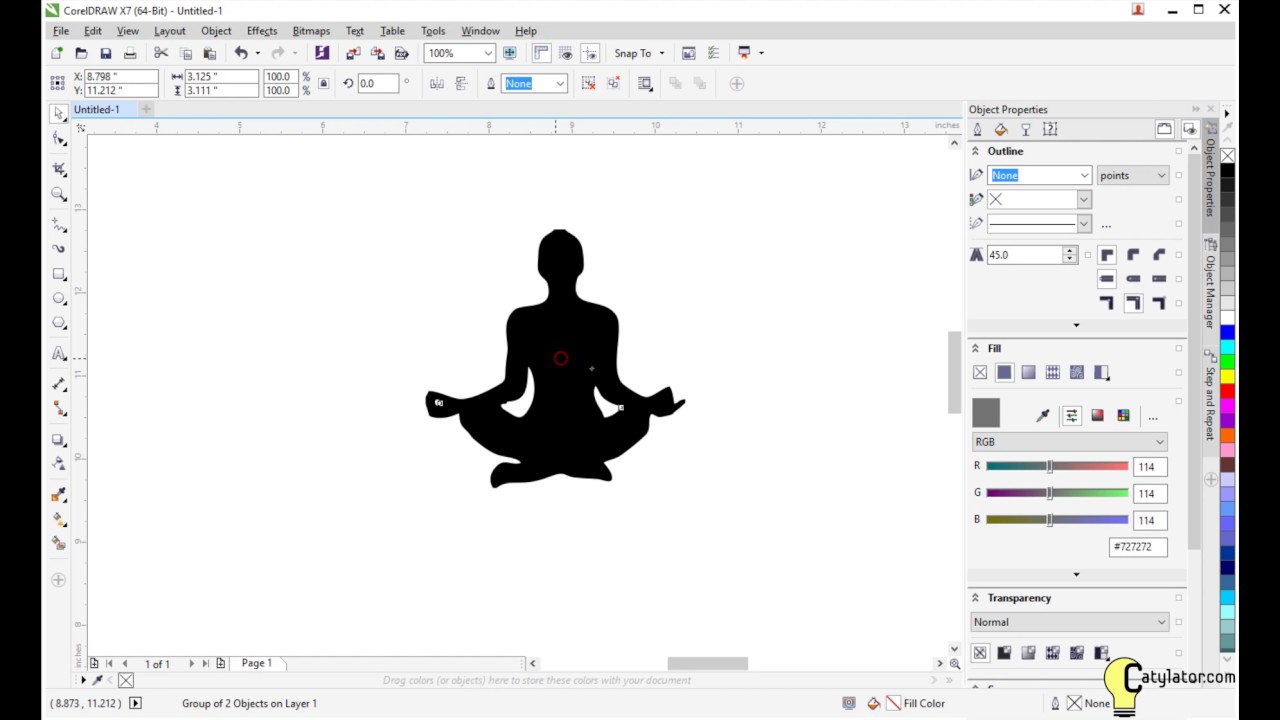Select the Color Eyedropper tool in toolbox
The image size is (1280, 720).
coord(59,495)
